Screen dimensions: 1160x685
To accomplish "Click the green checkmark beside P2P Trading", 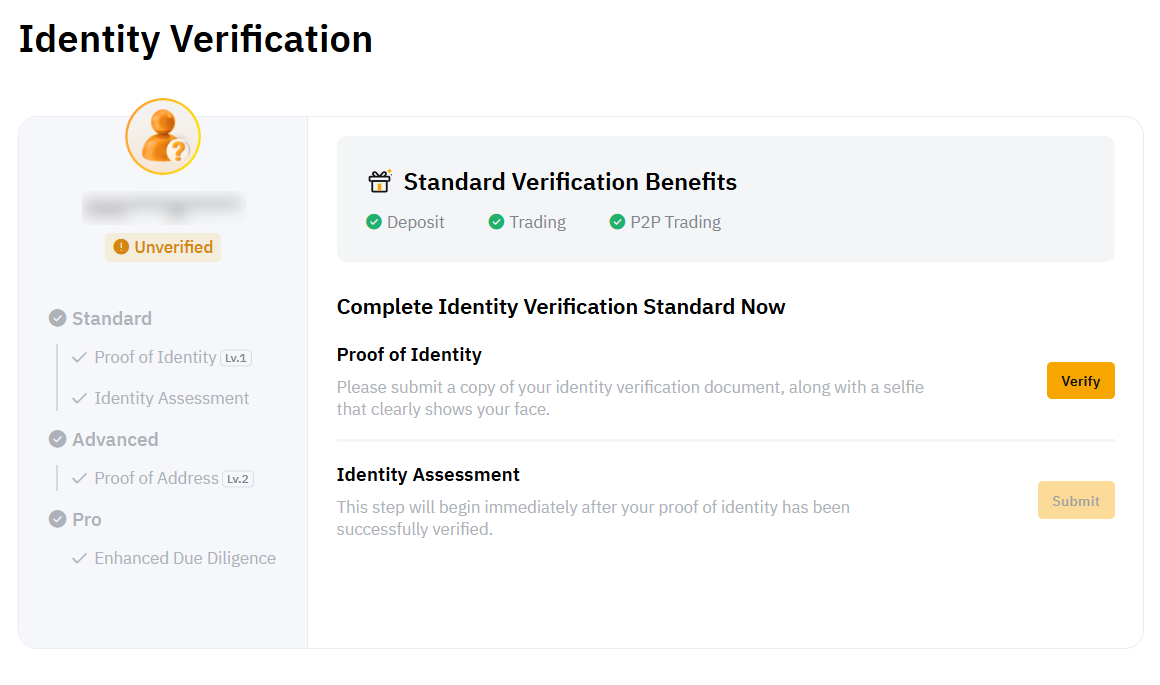I will 617,222.
